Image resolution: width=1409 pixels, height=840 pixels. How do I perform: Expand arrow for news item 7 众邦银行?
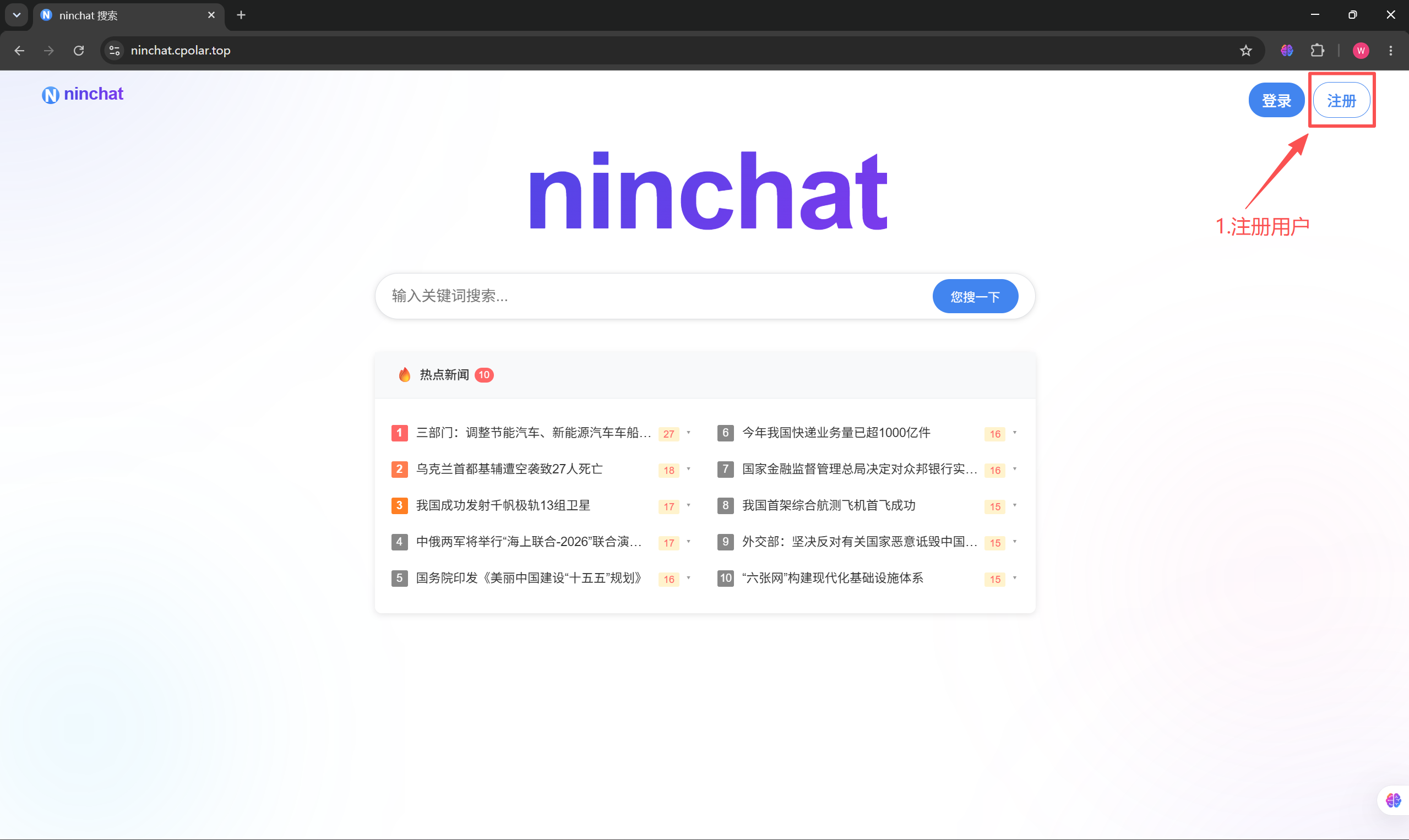tap(1014, 469)
